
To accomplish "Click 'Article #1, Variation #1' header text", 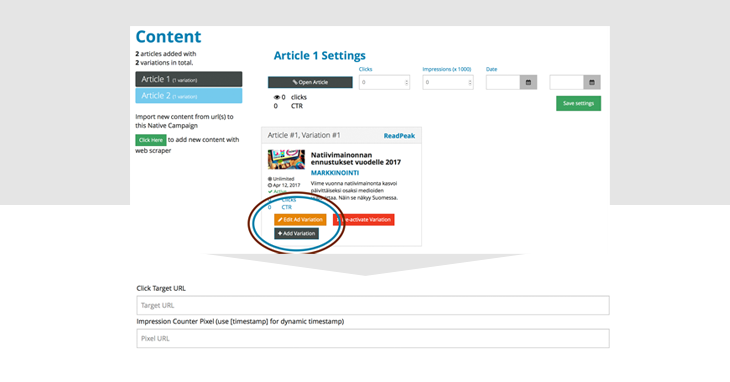I will [304, 135].
